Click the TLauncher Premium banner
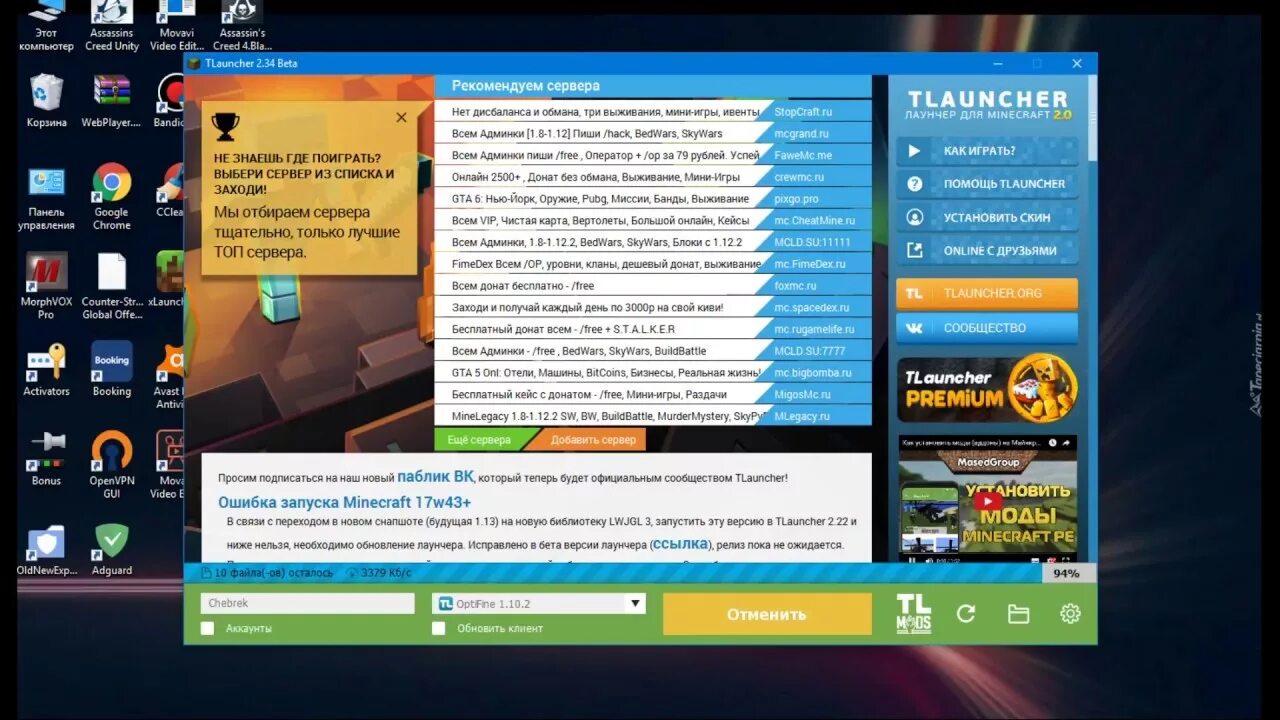The image size is (1280, 720). pos(987,389)
